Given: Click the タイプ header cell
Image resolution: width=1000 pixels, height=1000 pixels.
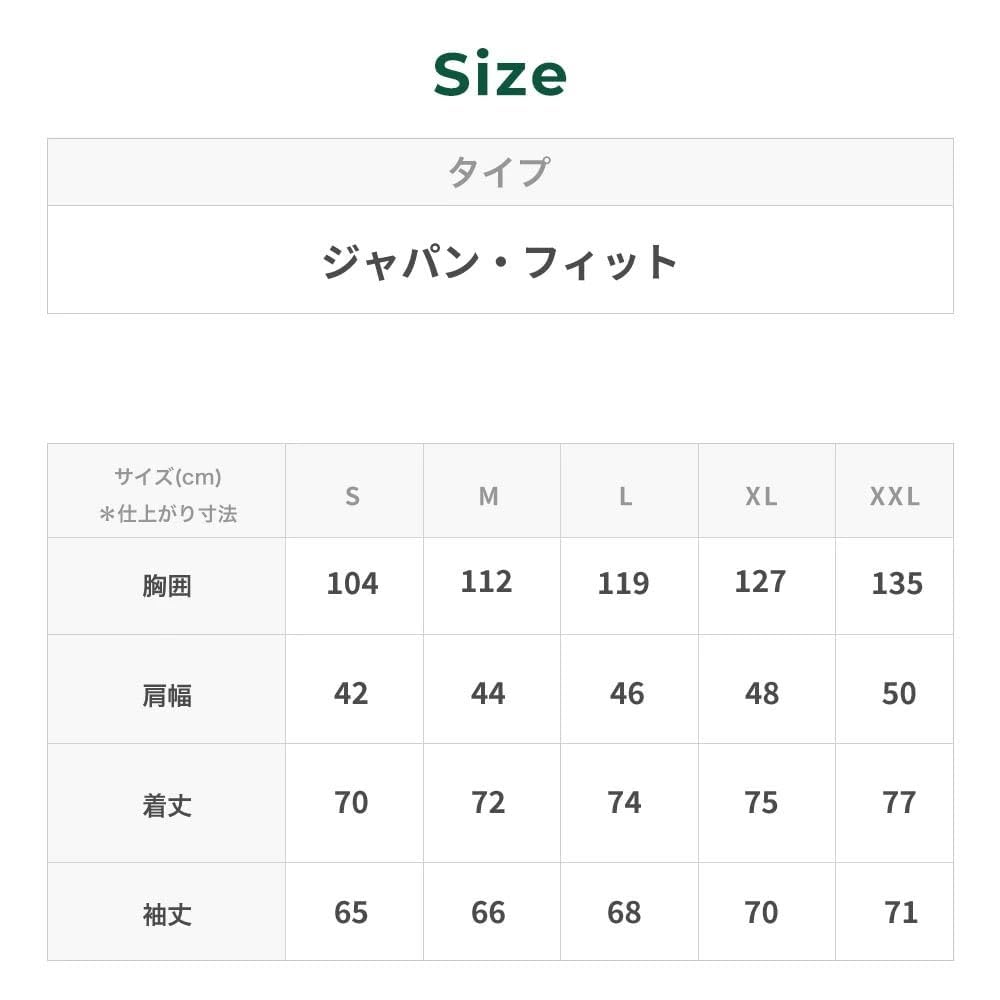Looking at the screenshot, I should tap(499, 172).
